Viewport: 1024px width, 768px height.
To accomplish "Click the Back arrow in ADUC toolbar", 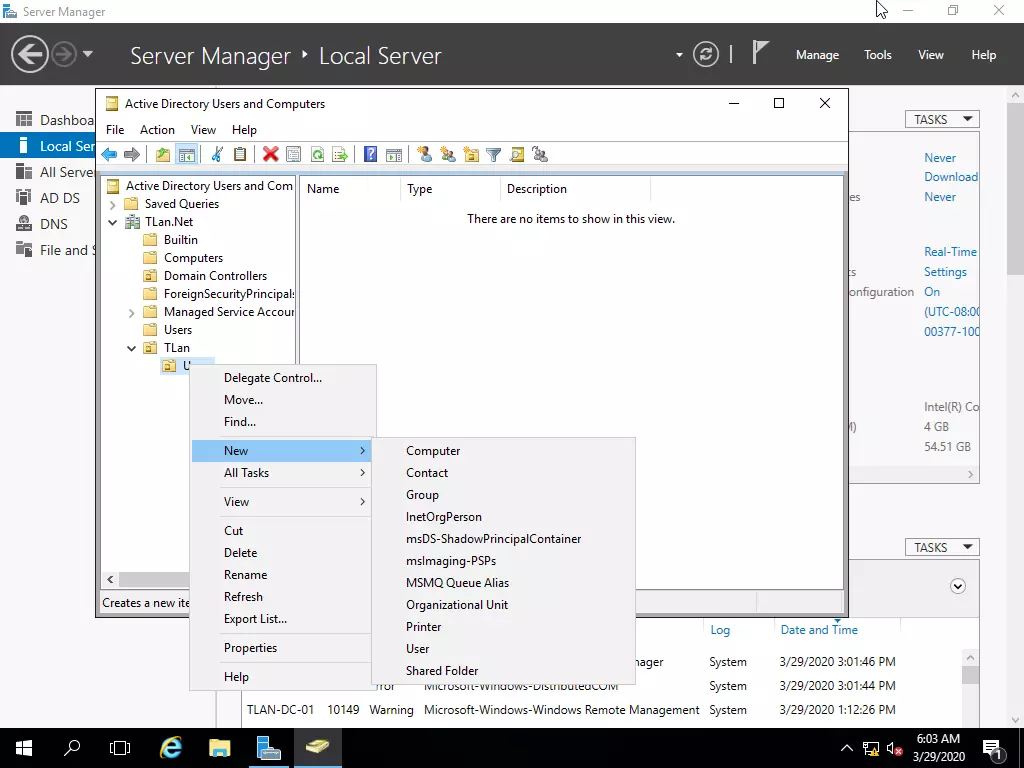I will coord(109,155).
